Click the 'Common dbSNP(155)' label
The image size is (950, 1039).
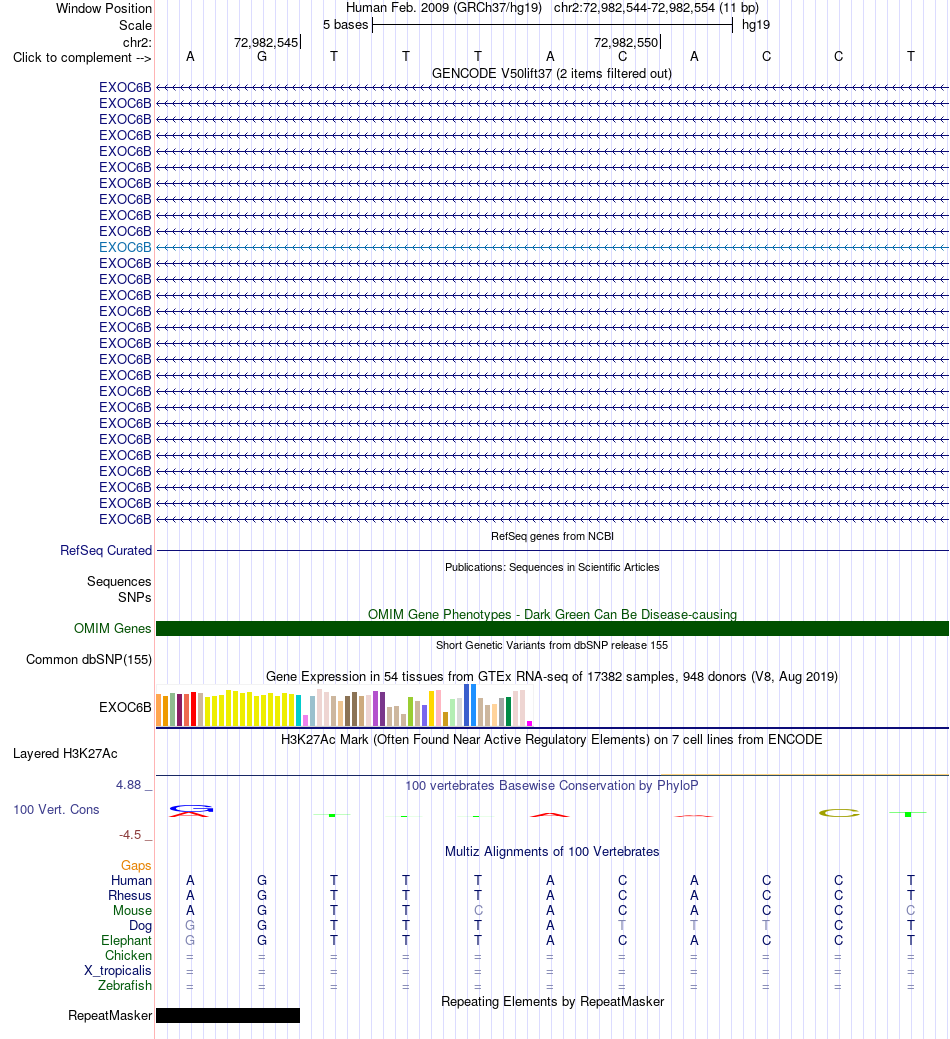click(x=89, y=659)
